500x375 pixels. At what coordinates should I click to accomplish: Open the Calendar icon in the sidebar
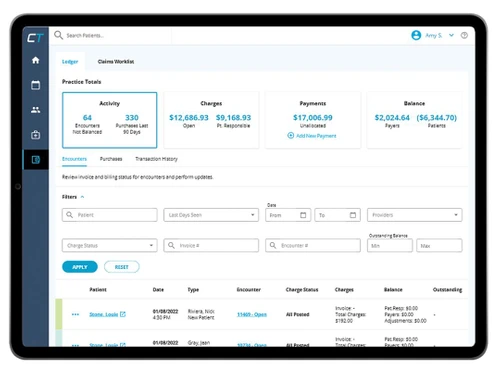coord(35,85)
